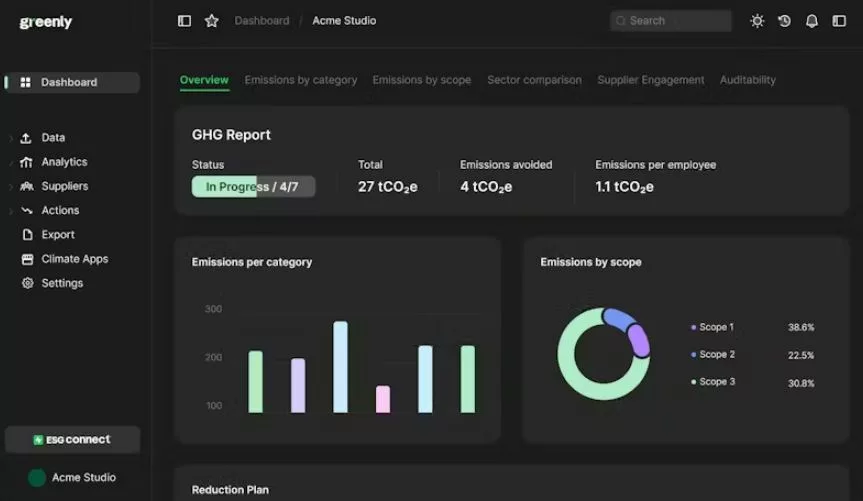Click the Reduction Plan heading
863x501 pixels.
(230, 490)
